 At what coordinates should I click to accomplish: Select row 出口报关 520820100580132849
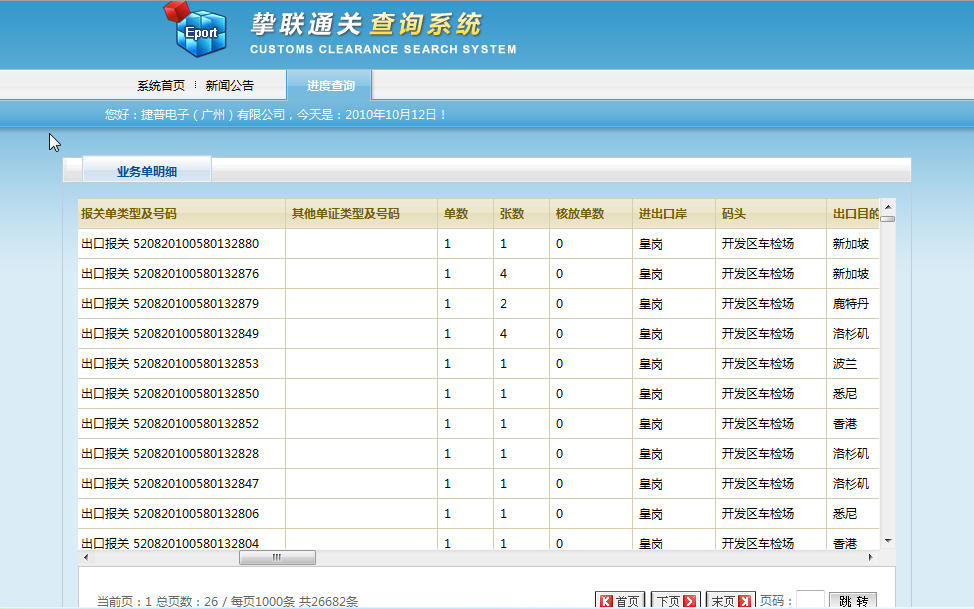click(170, 334)
